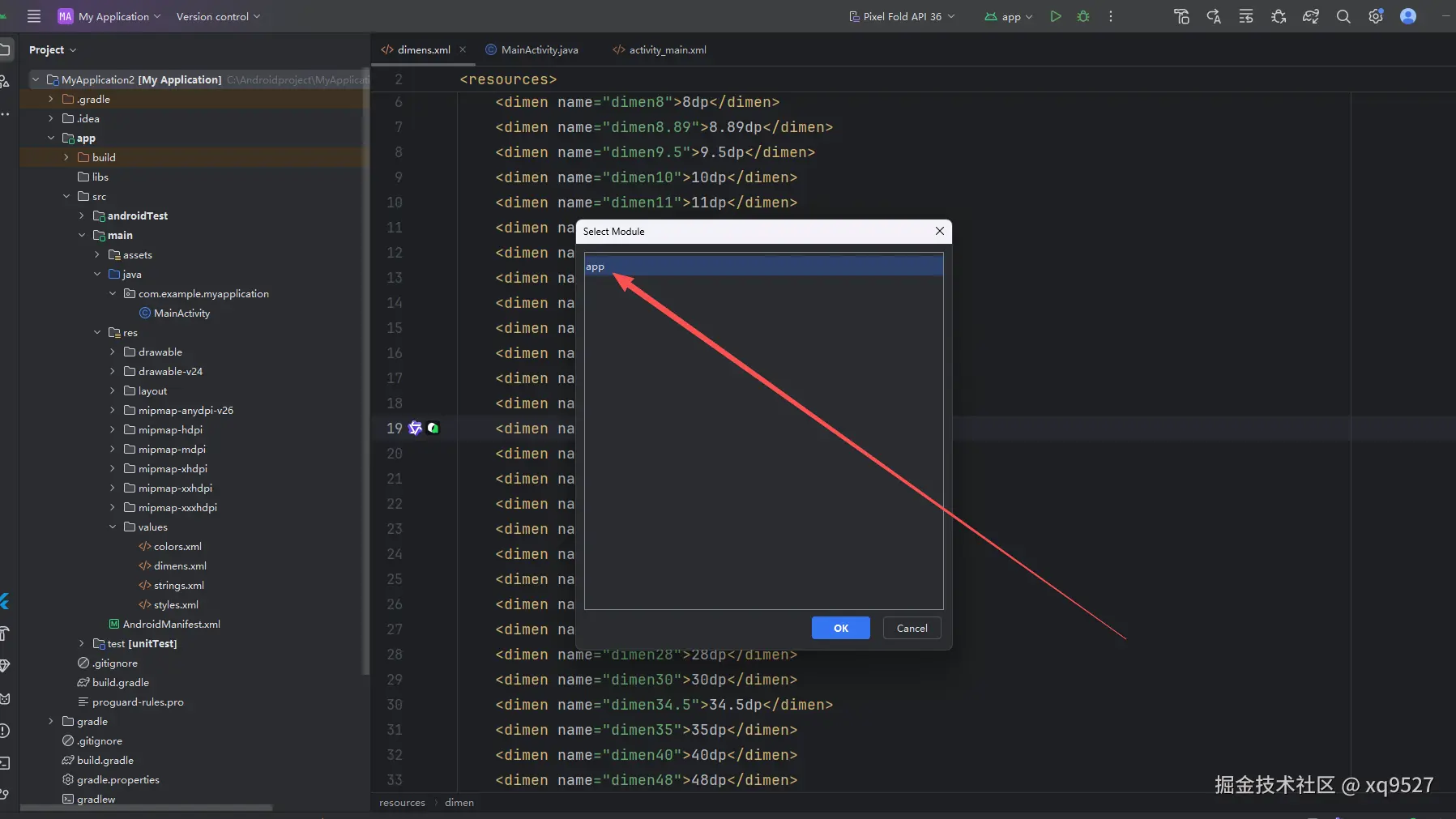This screenshot has width=1456, height=819.
Task: Click the purple gutter icon on line 19
Action: click(x=415, y=428)
